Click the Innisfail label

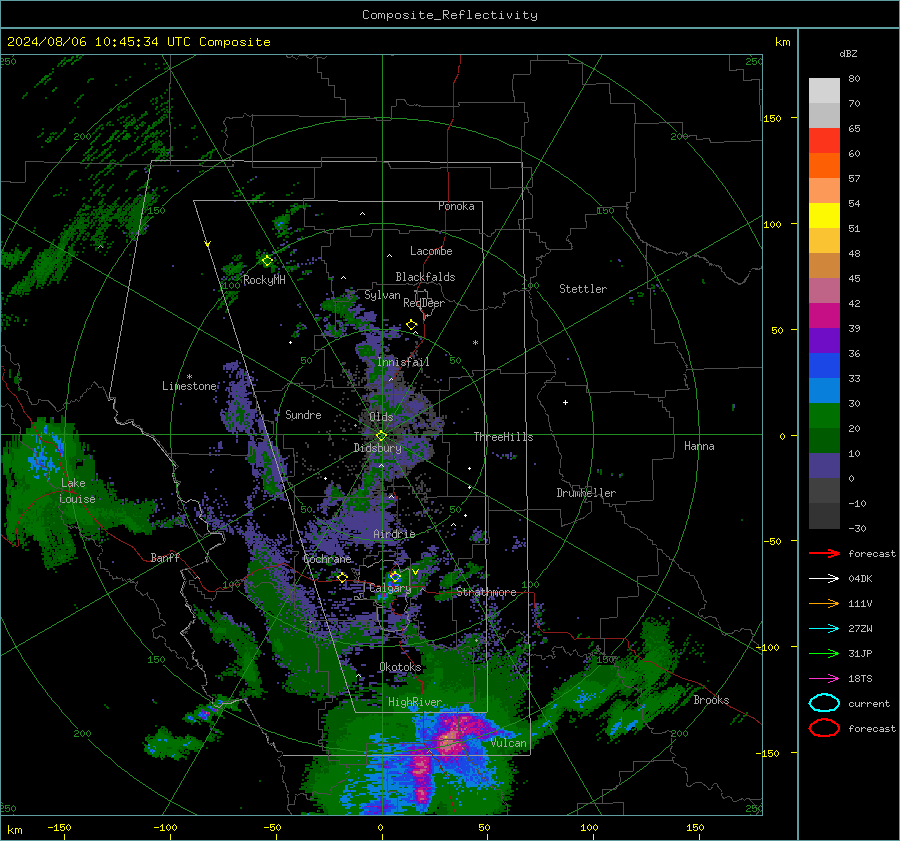point(403,362)
